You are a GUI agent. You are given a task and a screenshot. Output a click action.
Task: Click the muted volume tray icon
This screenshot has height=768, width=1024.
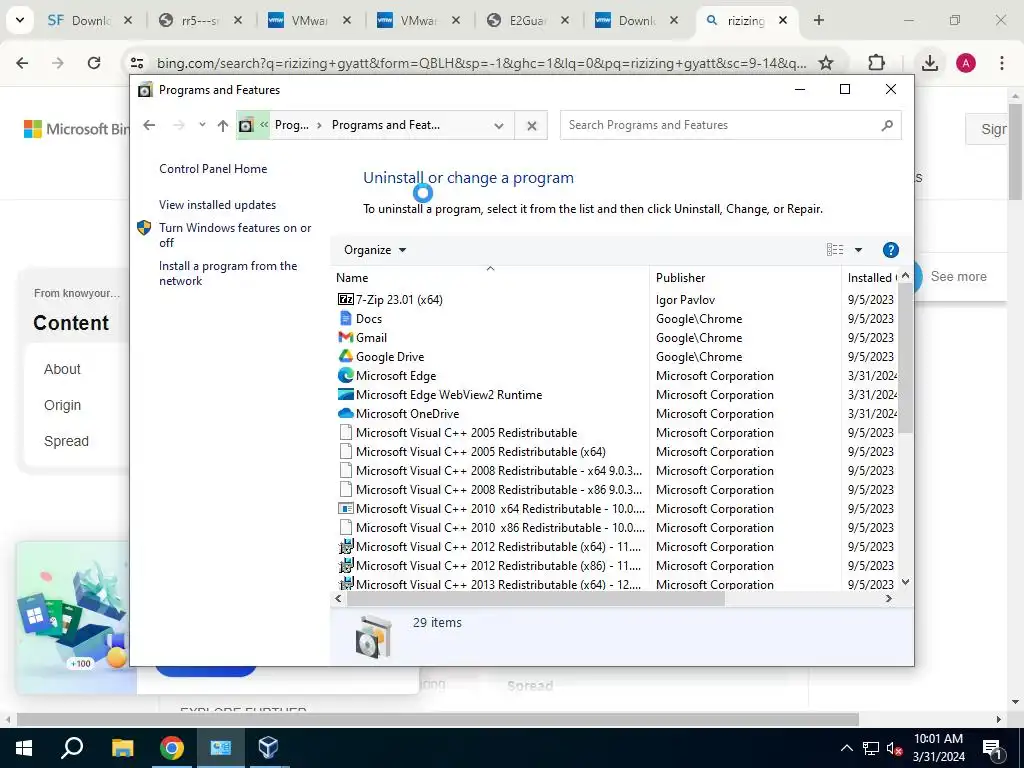pyautogui.click(x=894, y=749)
